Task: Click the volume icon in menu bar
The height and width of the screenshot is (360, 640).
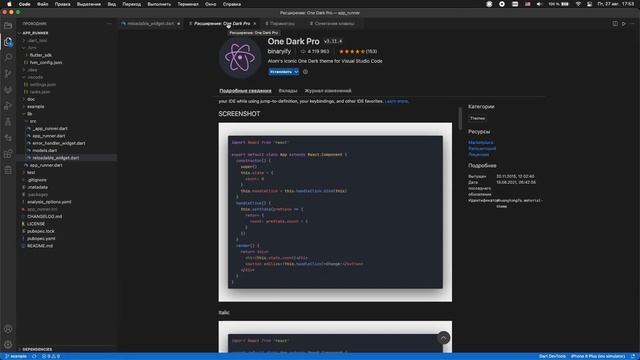Action: point(539,4)
